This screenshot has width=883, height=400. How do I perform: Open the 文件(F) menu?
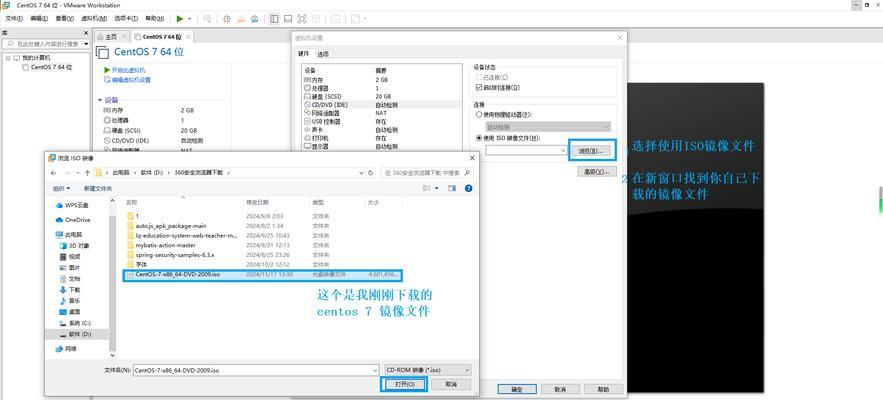pyautogui.click(x=14, y=19)
